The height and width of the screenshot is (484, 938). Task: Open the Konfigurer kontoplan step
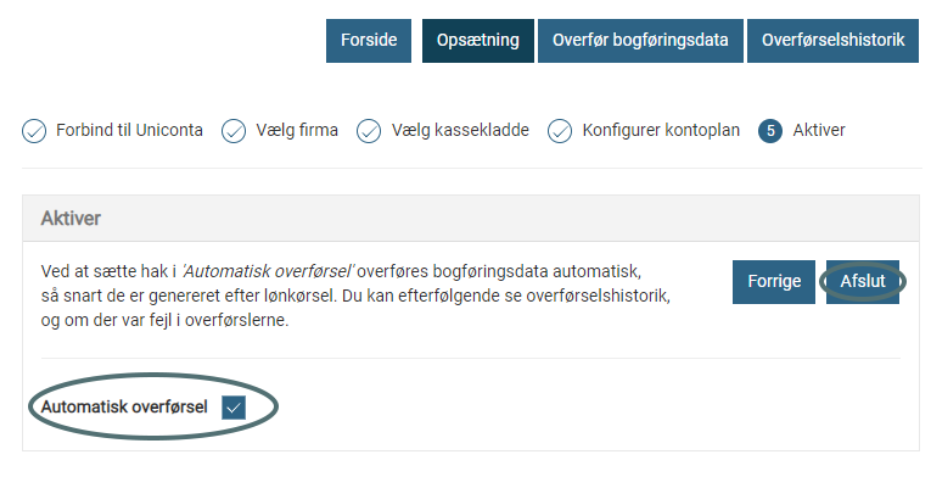(661, 131)
